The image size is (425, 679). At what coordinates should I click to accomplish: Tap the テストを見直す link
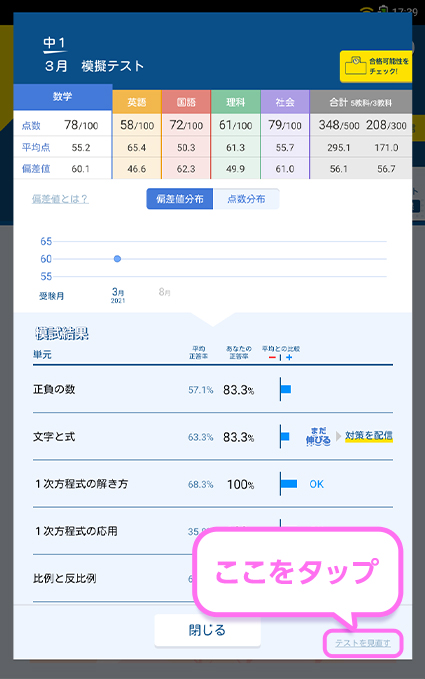(x=363, y=643)
